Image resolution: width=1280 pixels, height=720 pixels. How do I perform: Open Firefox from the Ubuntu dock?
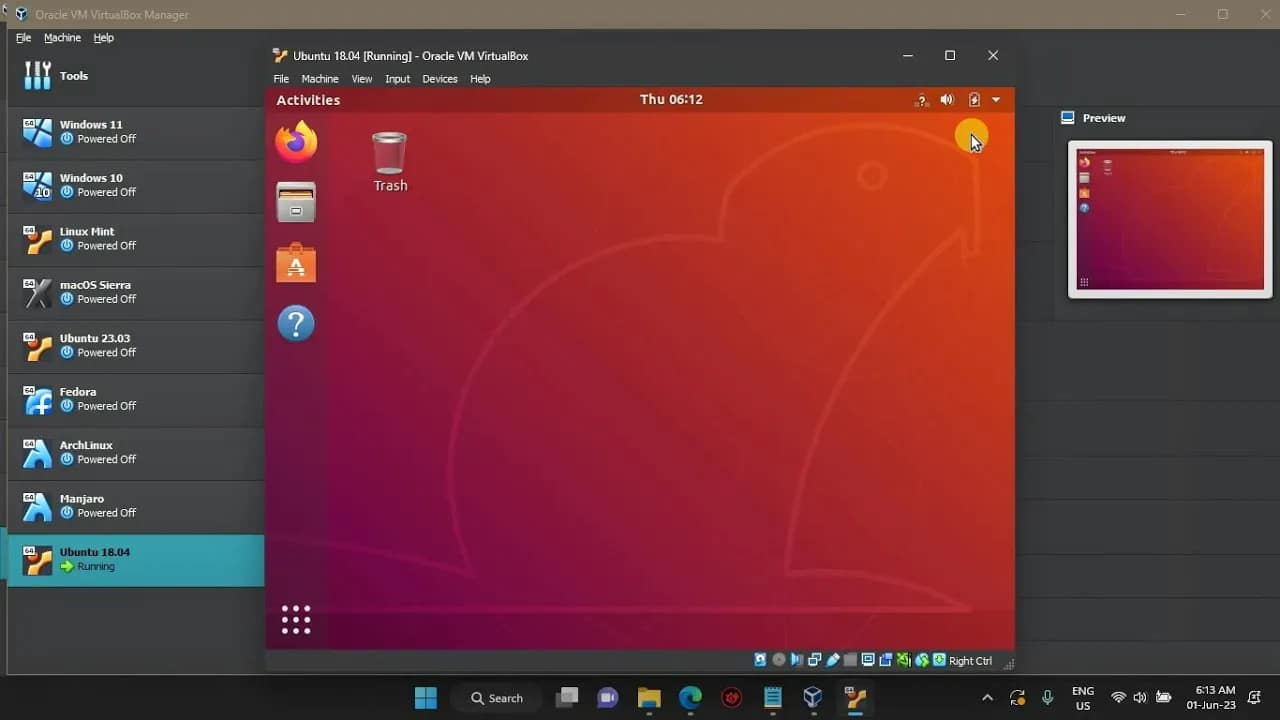coord(296,141)
